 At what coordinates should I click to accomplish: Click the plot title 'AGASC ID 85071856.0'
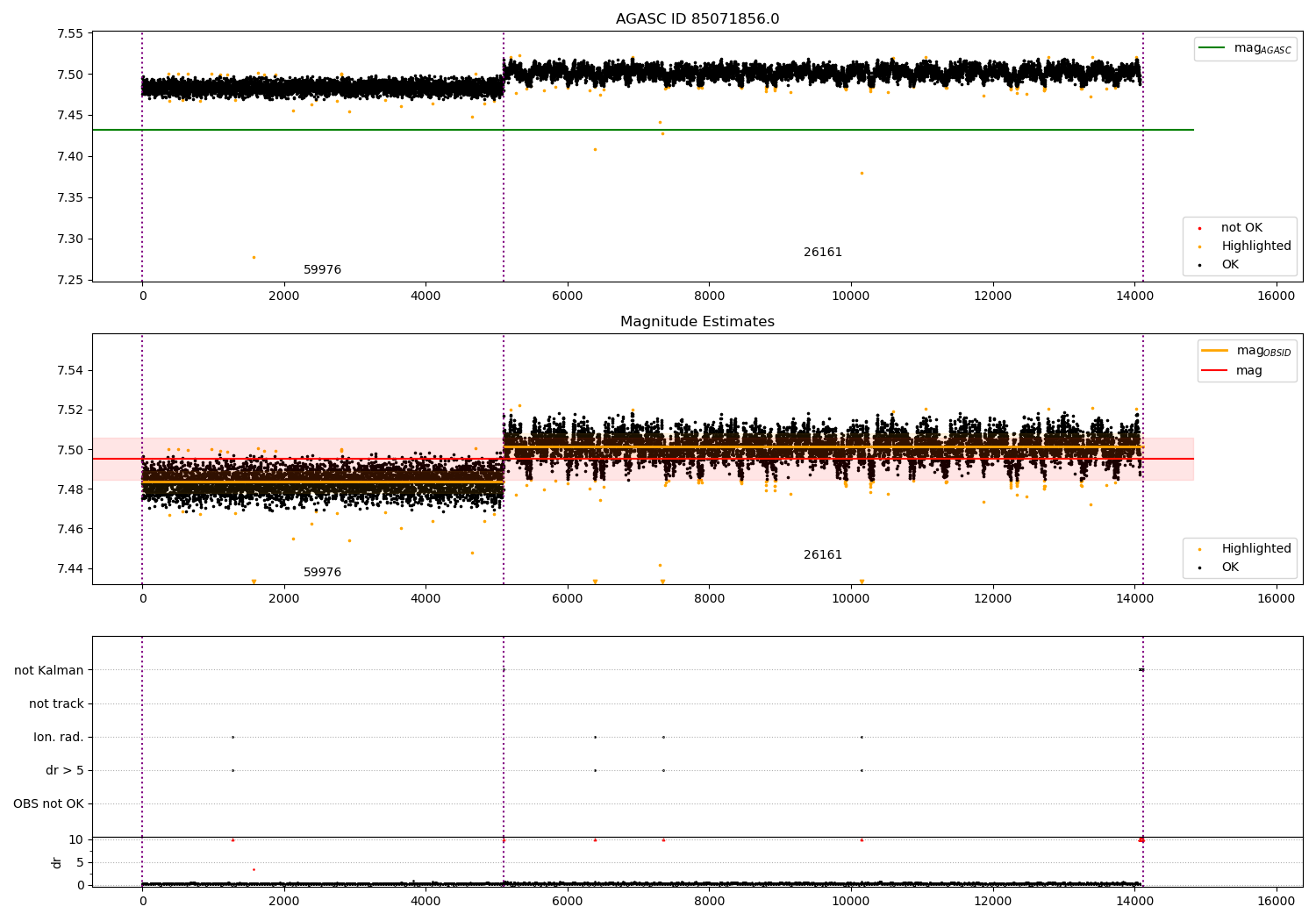697,19
